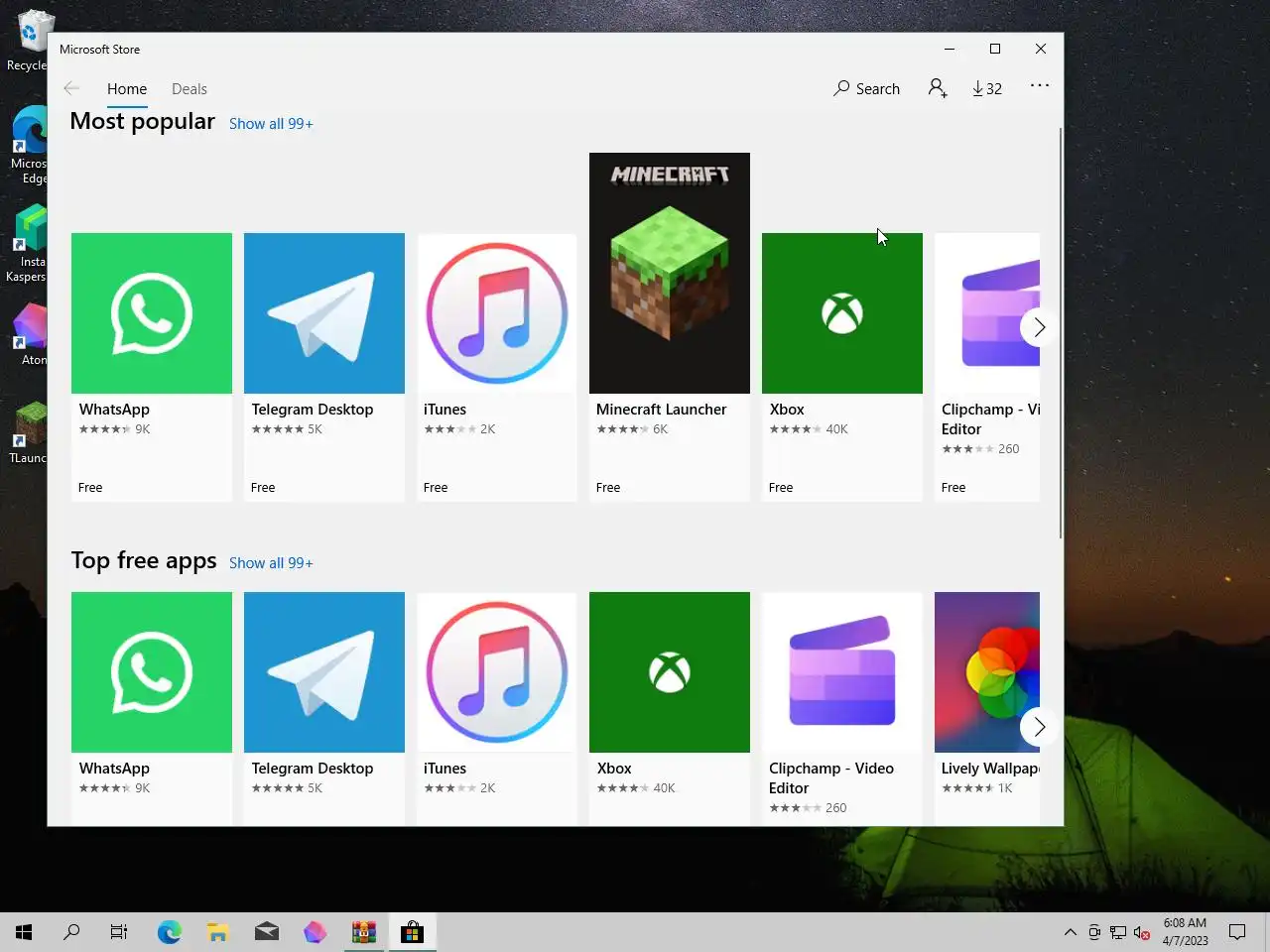Advance Most popular list with right chevron
The width and height of the screenshot is (1270, 952).
1039,327
